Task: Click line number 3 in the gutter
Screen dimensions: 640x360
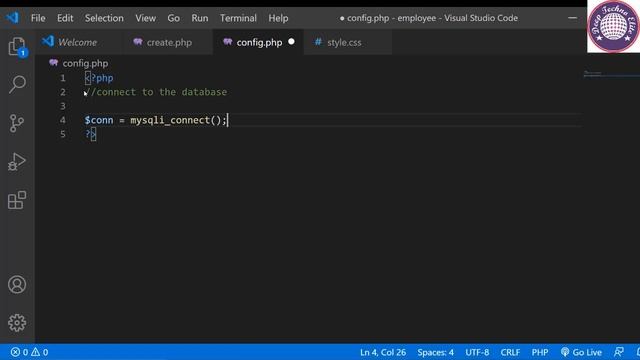Action: coord(63,106)
